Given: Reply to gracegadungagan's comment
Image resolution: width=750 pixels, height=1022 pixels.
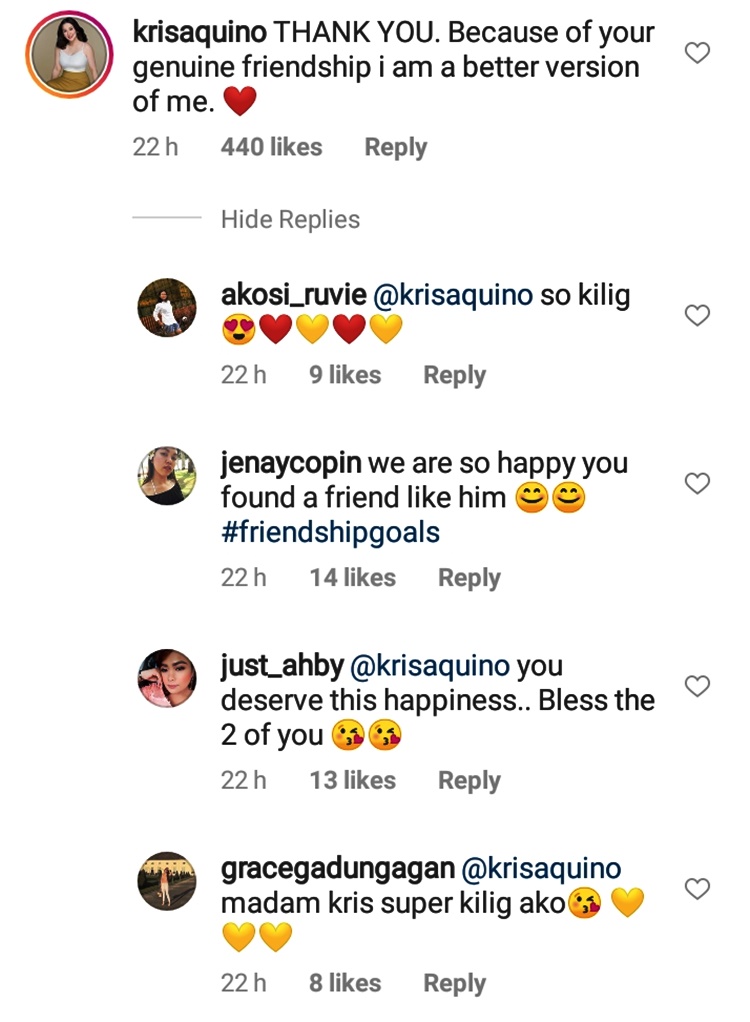Looking at the screenshot, I should (x=454, y=983).
